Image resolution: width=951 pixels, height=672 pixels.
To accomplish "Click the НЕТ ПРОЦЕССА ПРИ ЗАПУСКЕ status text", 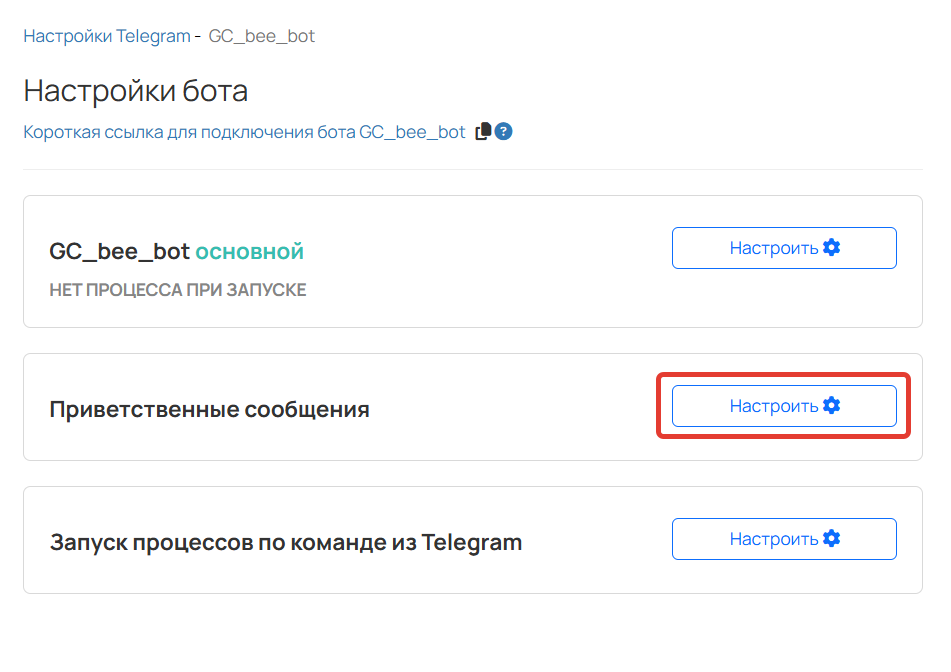I will [178, 290].
